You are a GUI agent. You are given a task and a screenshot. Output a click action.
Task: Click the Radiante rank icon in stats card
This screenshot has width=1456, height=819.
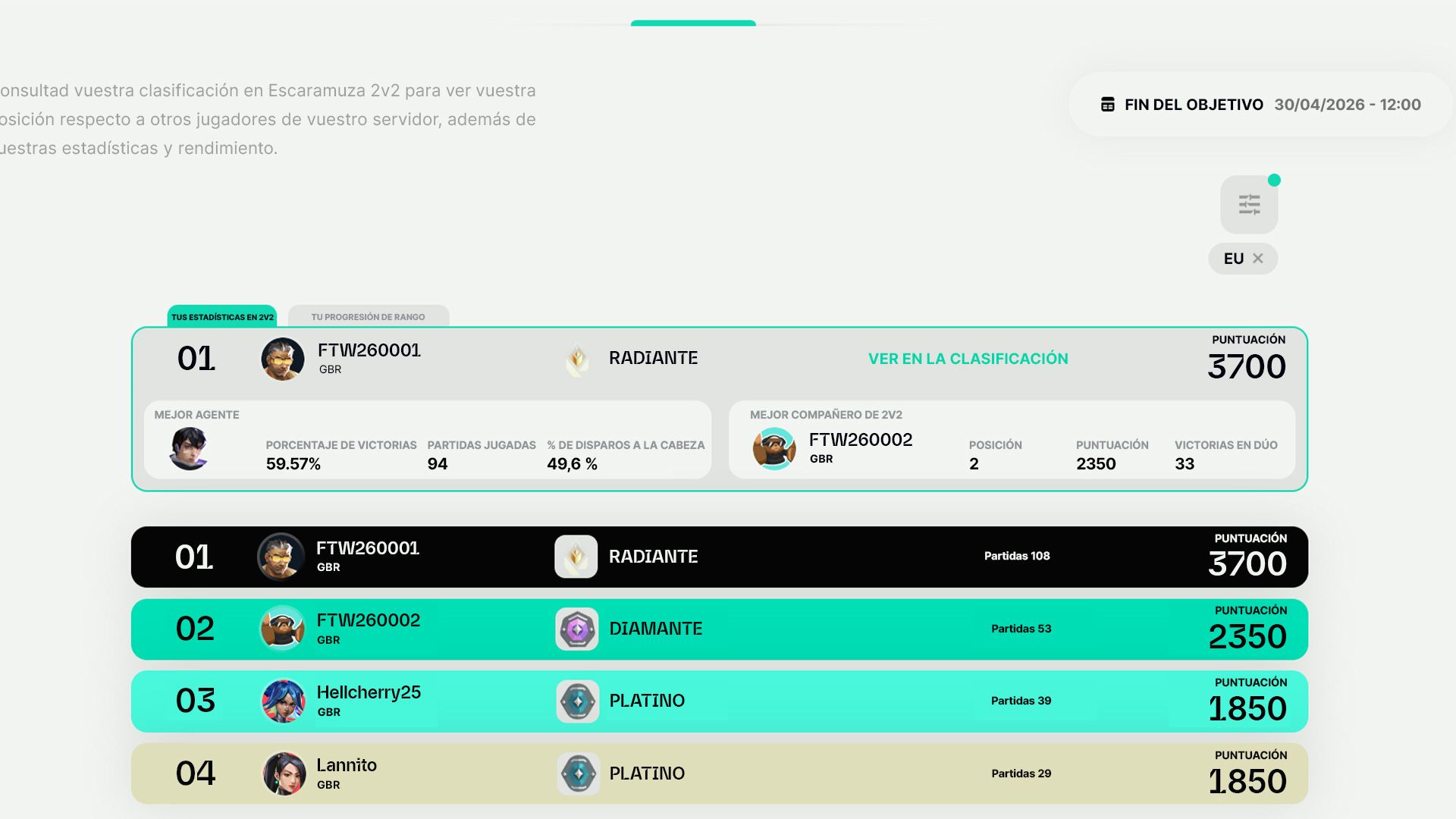coord(578,359)
